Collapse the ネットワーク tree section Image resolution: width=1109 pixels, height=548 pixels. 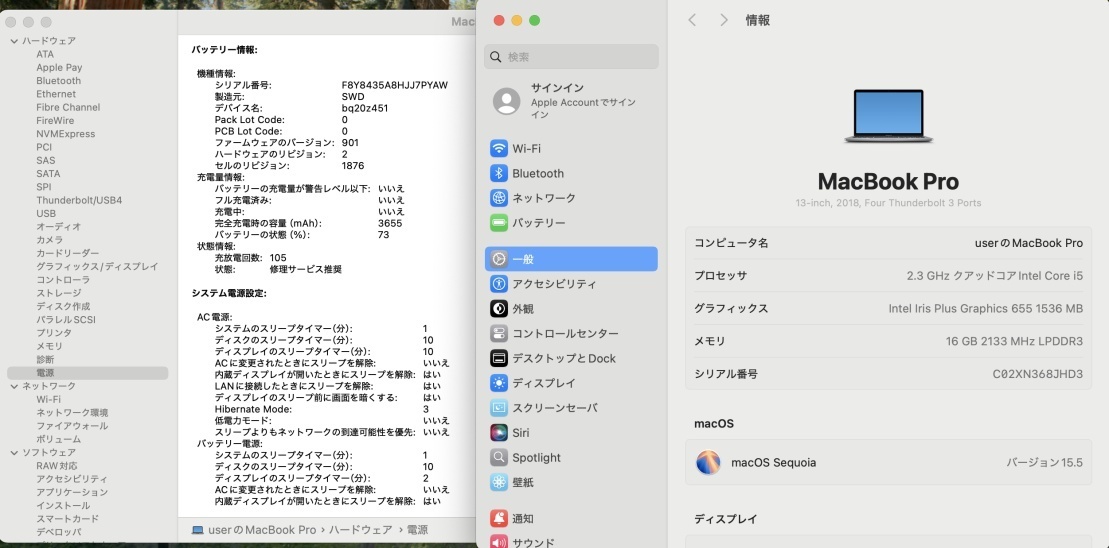point(14,386)
